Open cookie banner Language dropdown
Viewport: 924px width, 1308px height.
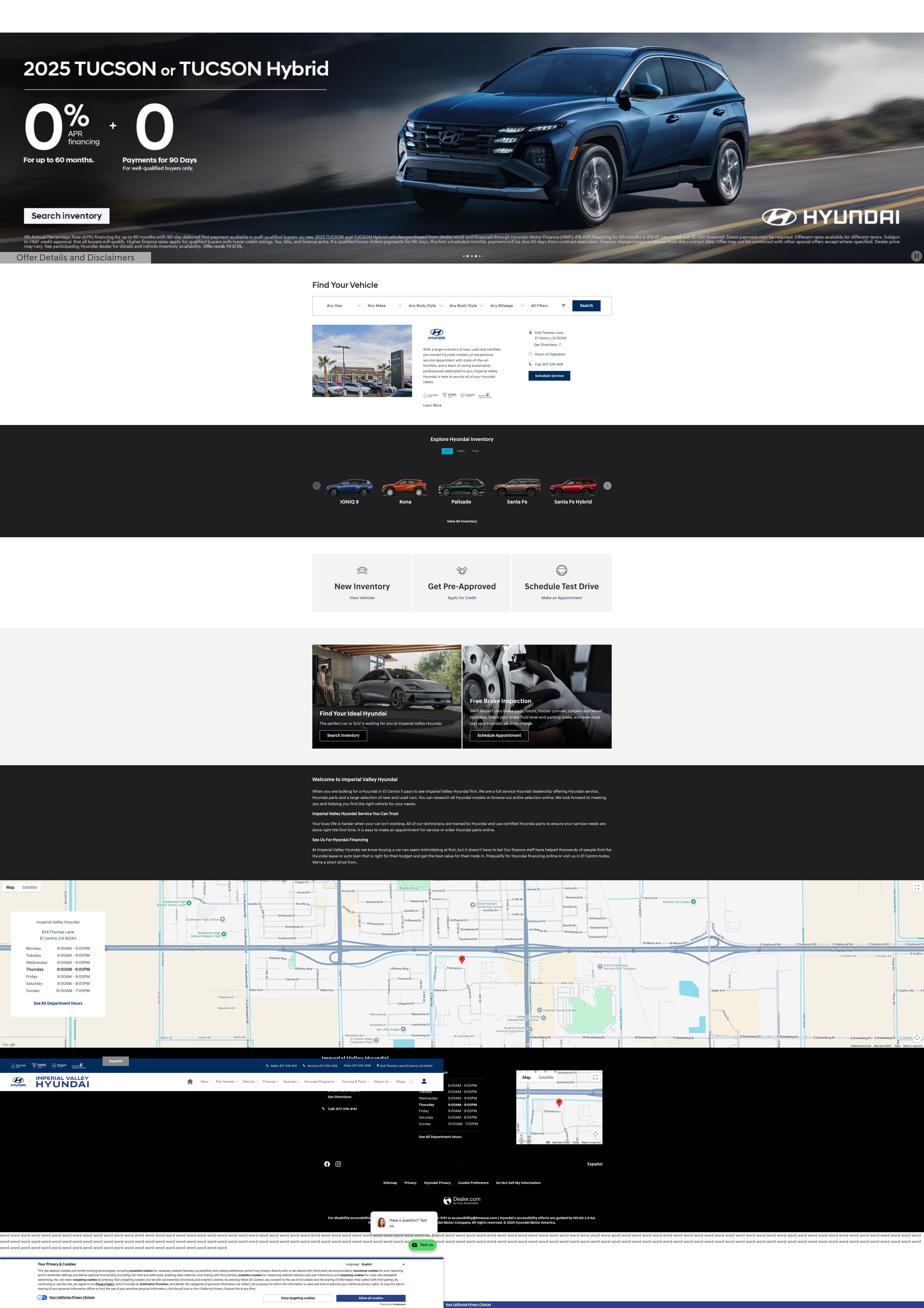[x=383, y=1264]
